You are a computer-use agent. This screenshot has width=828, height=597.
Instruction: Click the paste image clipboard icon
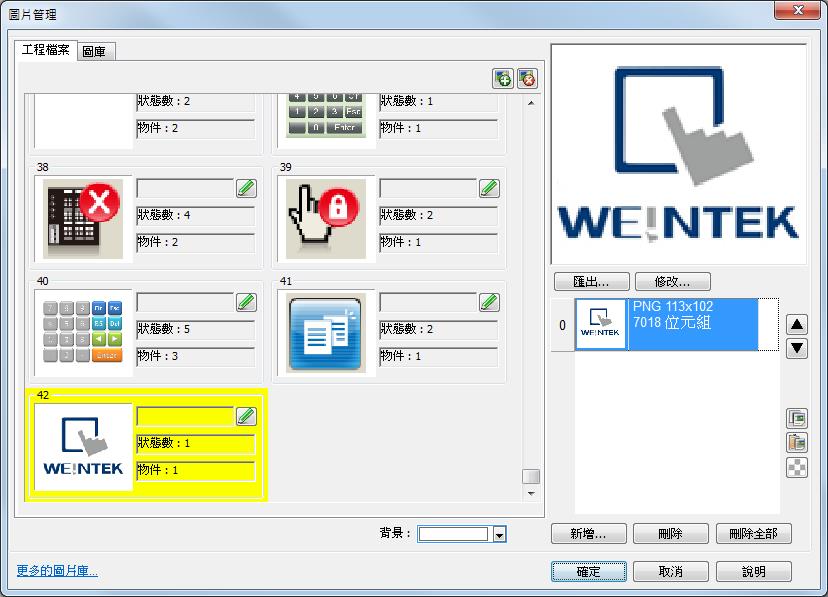[x=796, y=443]
